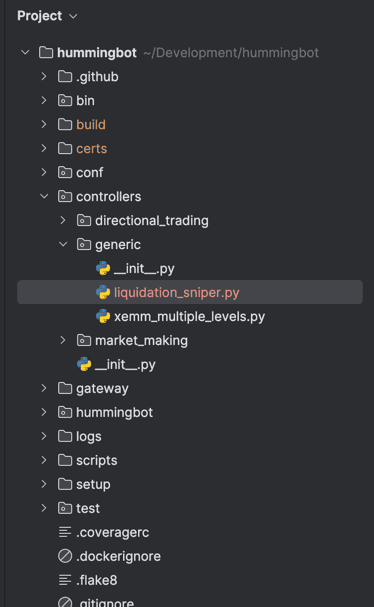Click the .flake8 text file icon
The image size is (374, 607).
[x=65, y=580]
